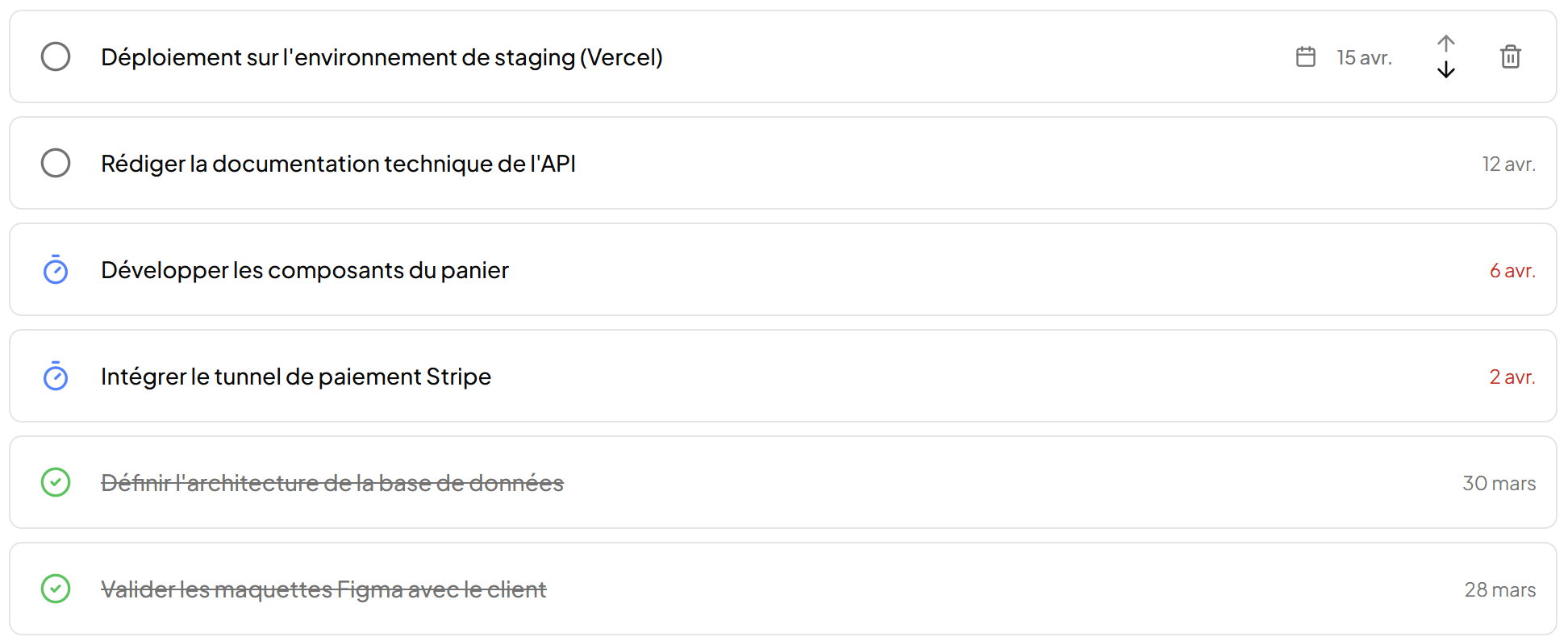This screenshot has height=641, width=1568.
Task: Click the 30 mars date label
Action: point(1499,483)
